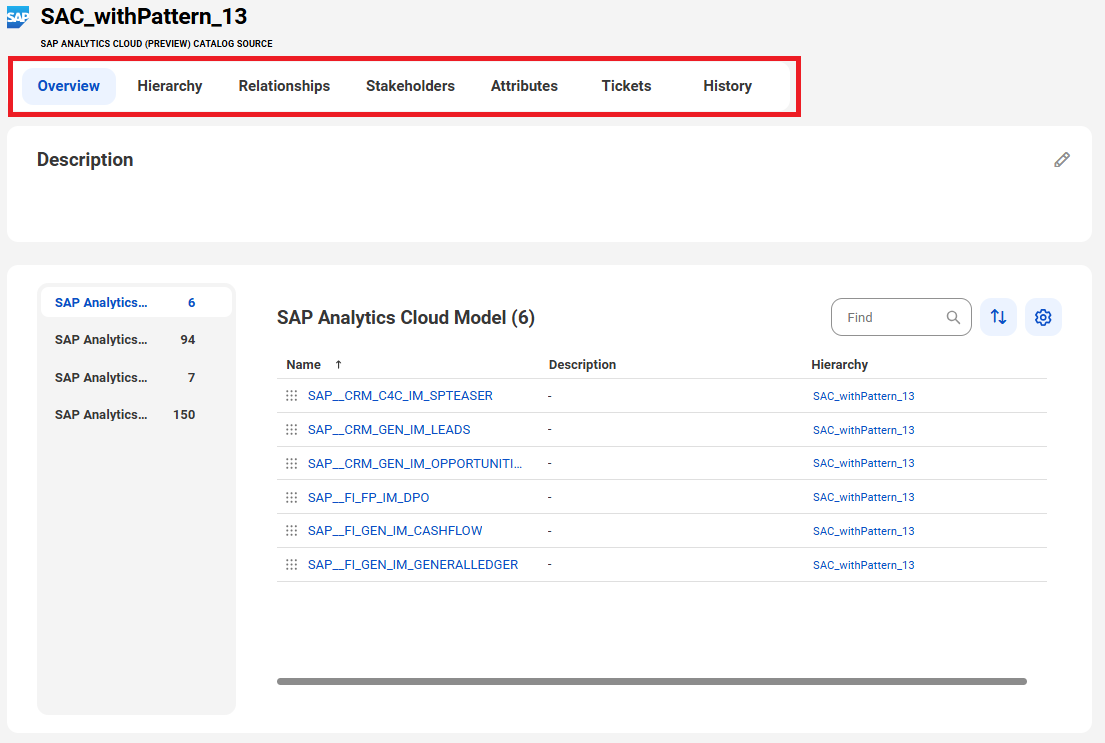Click the SAP logo icon
1105x743 pixels.
(x=18, y=17)
